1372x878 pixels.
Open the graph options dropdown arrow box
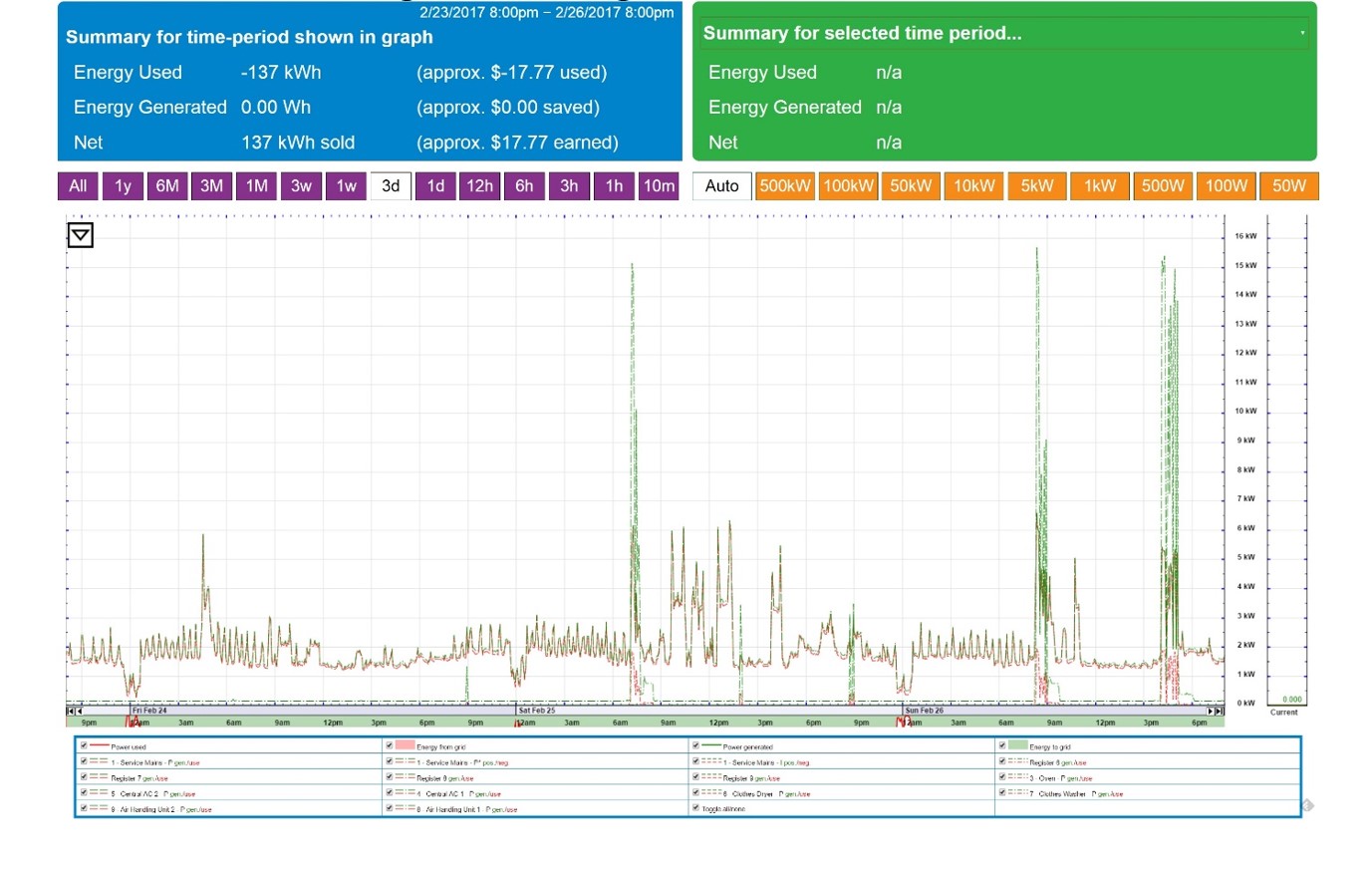click(81, 235)
